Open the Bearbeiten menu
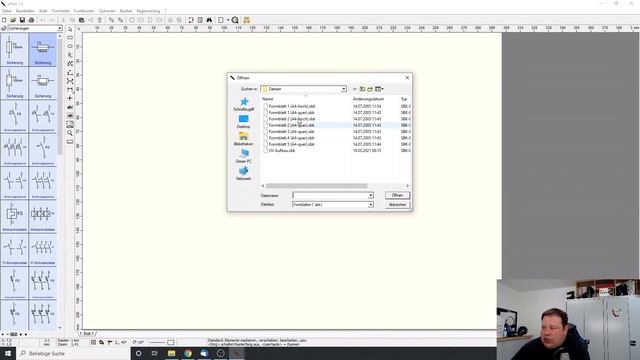Screen dimensions: 640x360 click(x=25, y=11)
